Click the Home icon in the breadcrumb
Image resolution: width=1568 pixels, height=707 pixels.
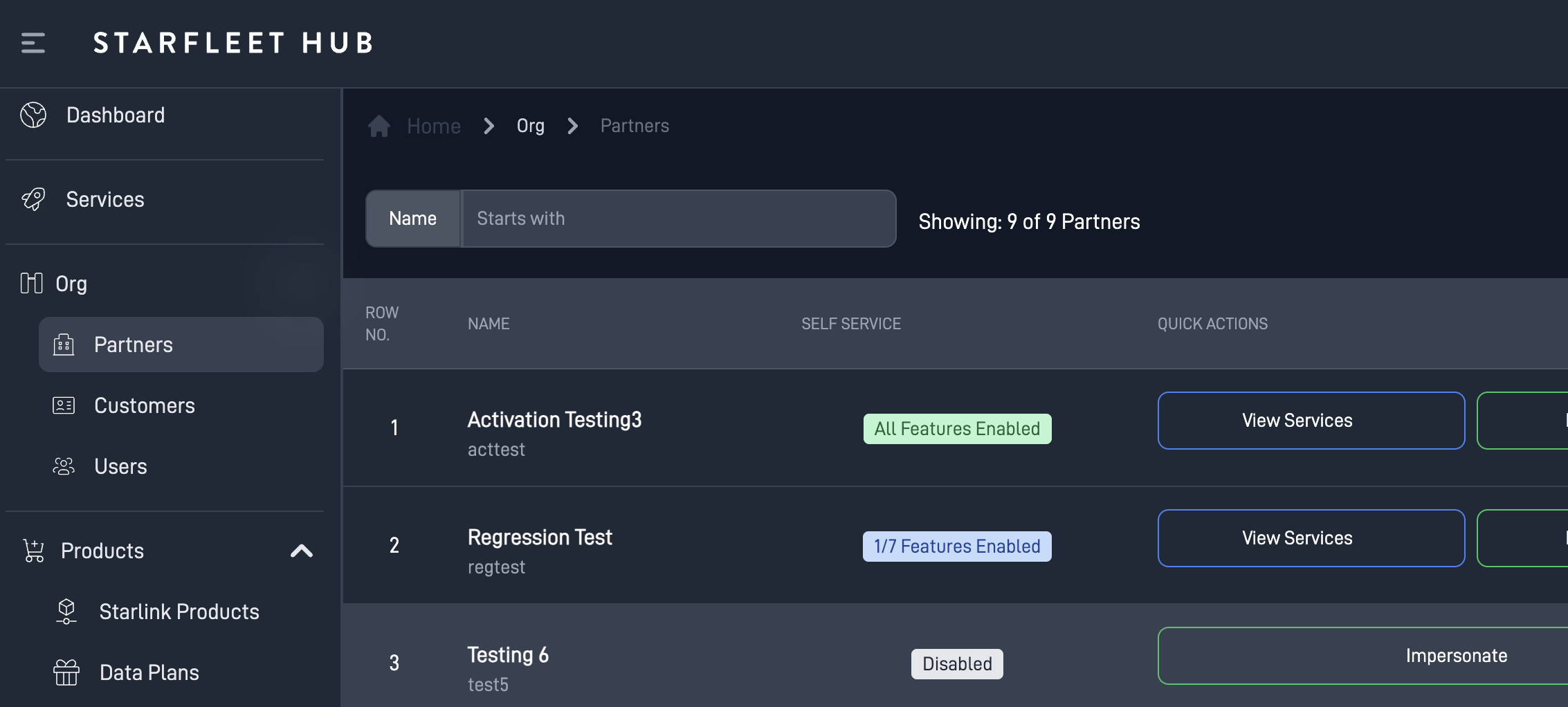coord(379,125)
